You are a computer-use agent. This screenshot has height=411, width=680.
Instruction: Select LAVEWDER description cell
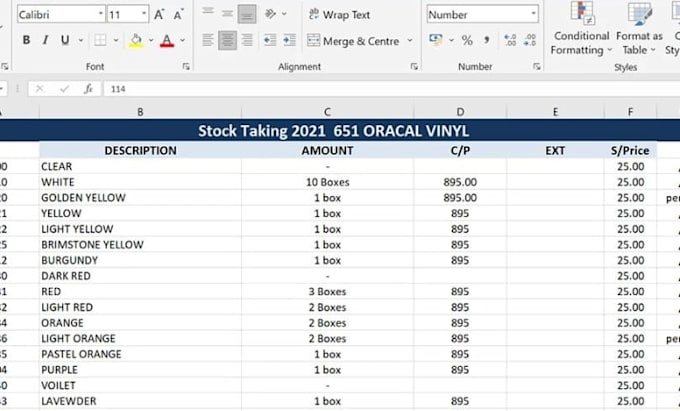click(140, 401)
